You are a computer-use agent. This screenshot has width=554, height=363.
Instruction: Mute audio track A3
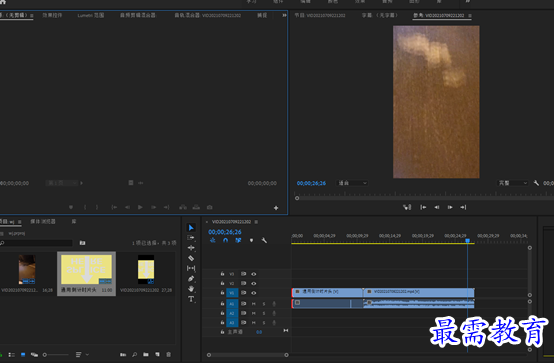click(x=253, y=323)
